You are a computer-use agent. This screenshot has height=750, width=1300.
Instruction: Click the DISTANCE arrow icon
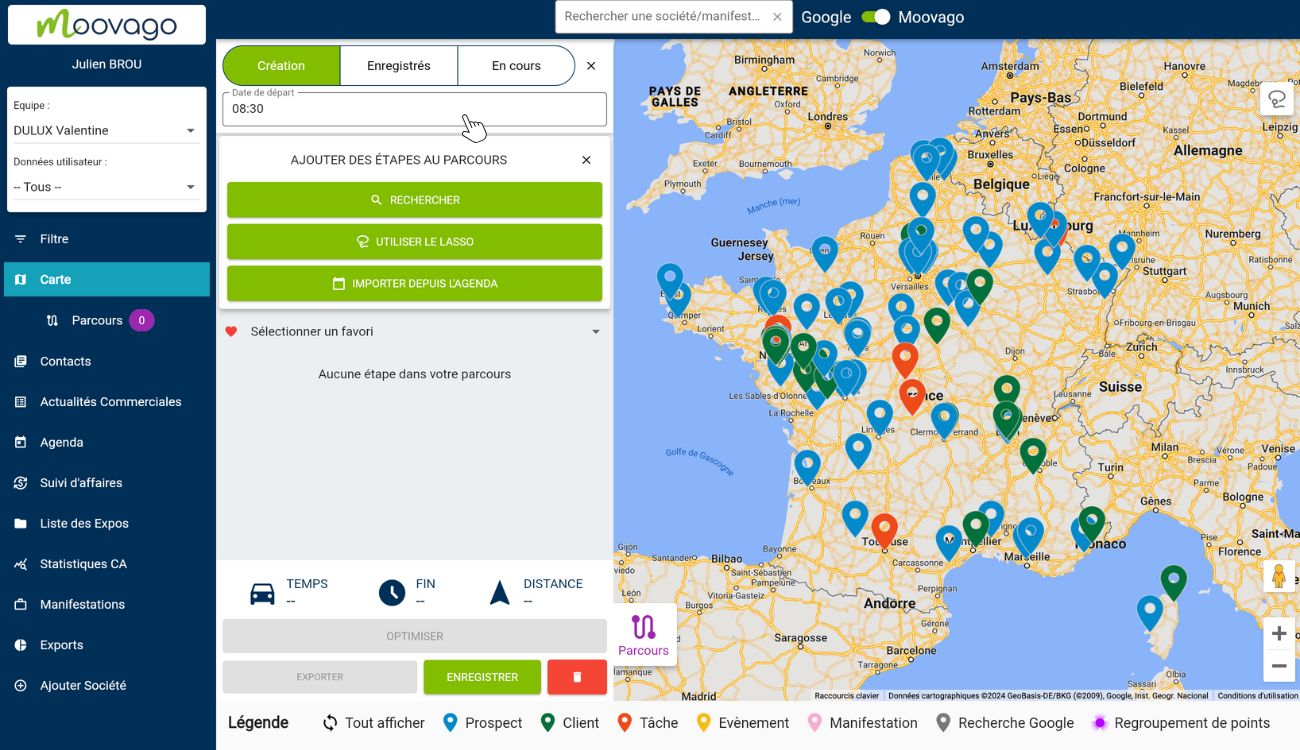(500, 593)
